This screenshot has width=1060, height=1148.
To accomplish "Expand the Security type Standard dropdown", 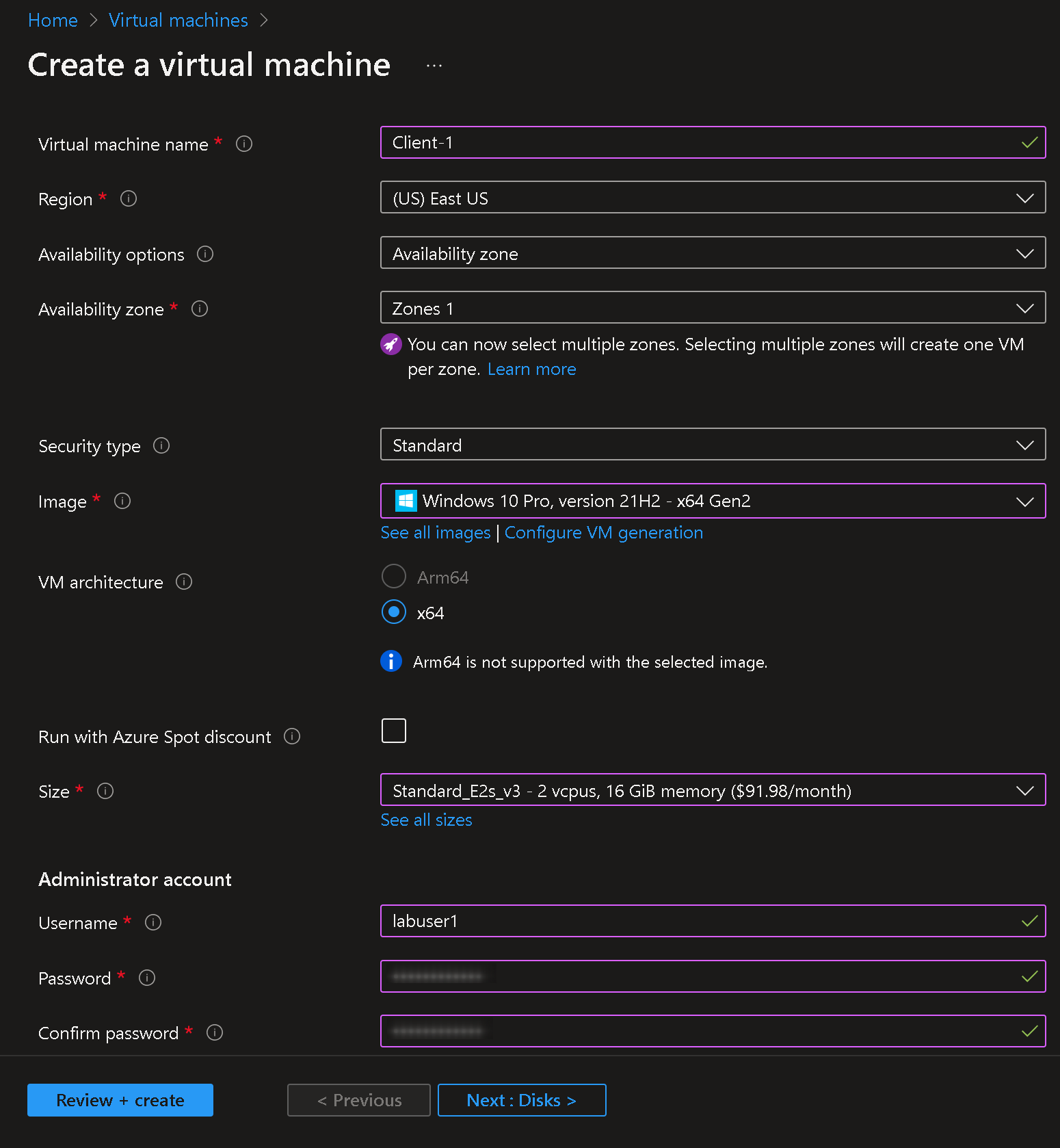I will pos(713,444).
